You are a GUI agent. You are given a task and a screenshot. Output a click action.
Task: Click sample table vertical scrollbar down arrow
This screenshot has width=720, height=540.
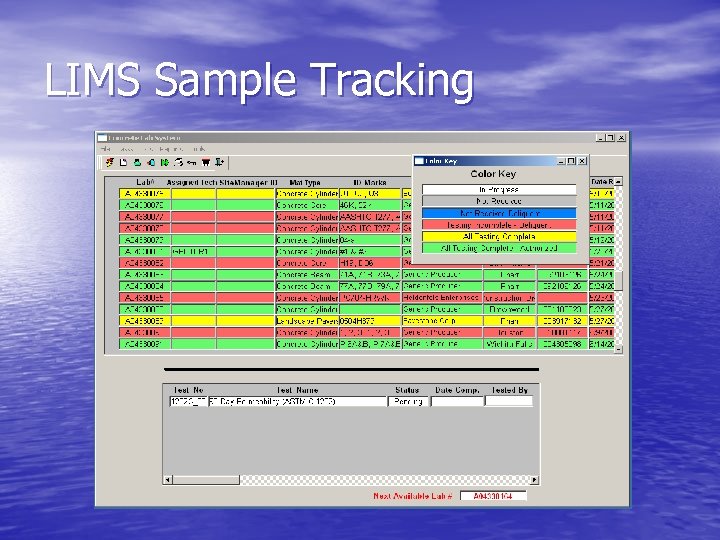click(x=619, y=349)
